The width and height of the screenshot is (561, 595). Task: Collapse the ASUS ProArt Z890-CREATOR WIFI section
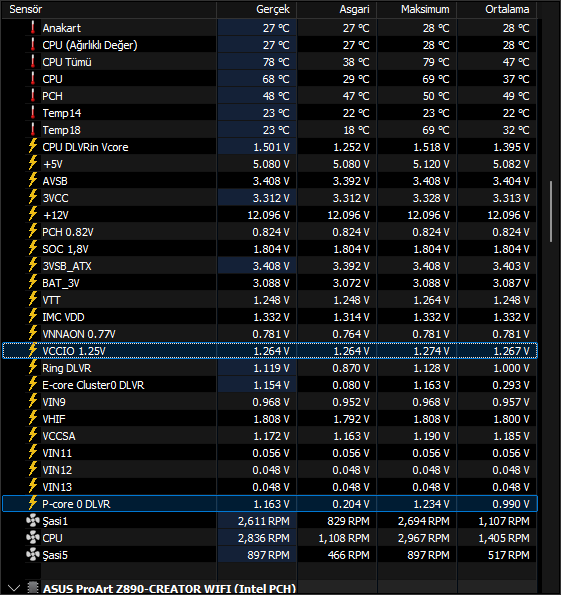click(14, 588)
